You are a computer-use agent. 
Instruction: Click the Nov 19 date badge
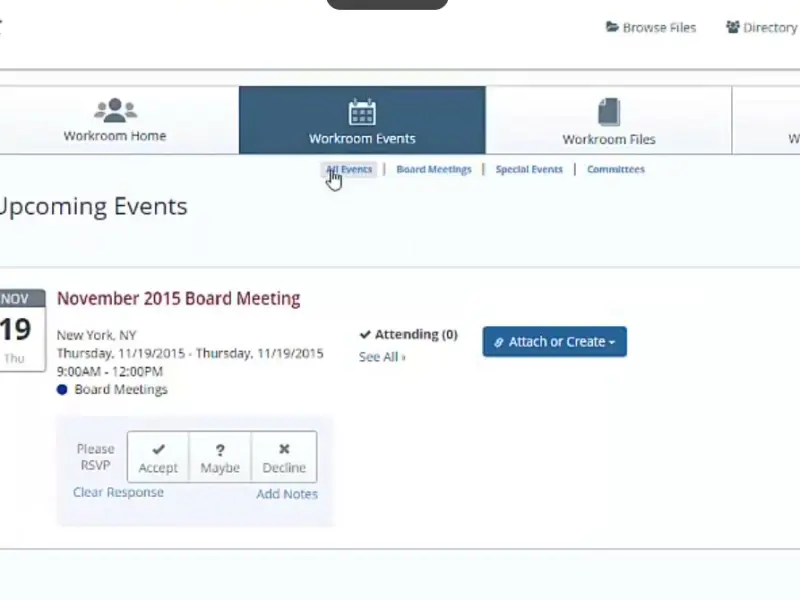[20, 329]
